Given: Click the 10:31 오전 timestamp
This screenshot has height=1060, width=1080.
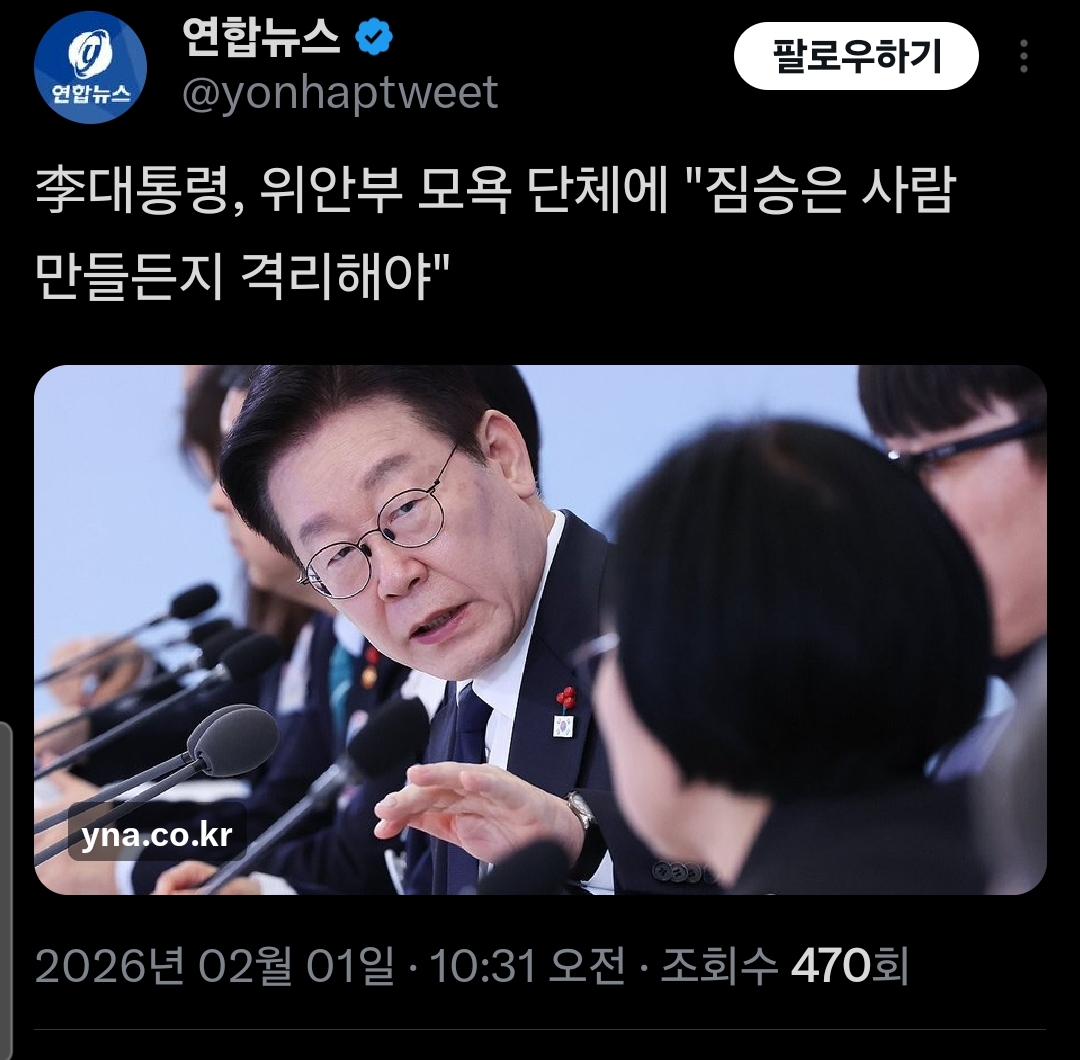Looking at the screenshot, I should tap(528, 966).
